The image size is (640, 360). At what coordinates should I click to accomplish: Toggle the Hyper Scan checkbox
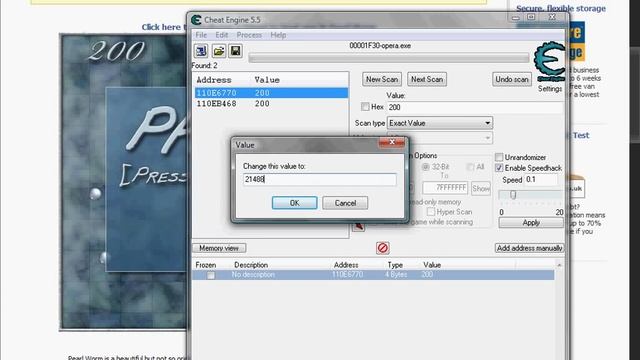(x=431, y=212)
